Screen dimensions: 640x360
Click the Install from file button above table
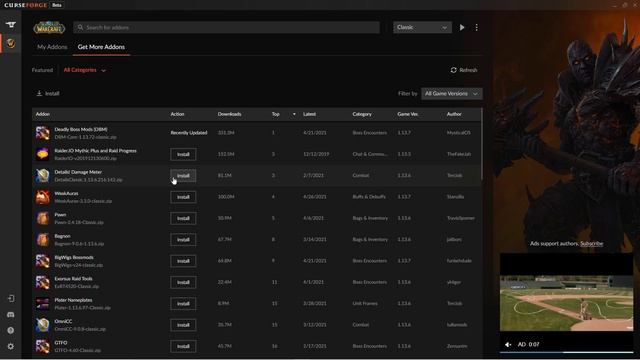point(48,93)
